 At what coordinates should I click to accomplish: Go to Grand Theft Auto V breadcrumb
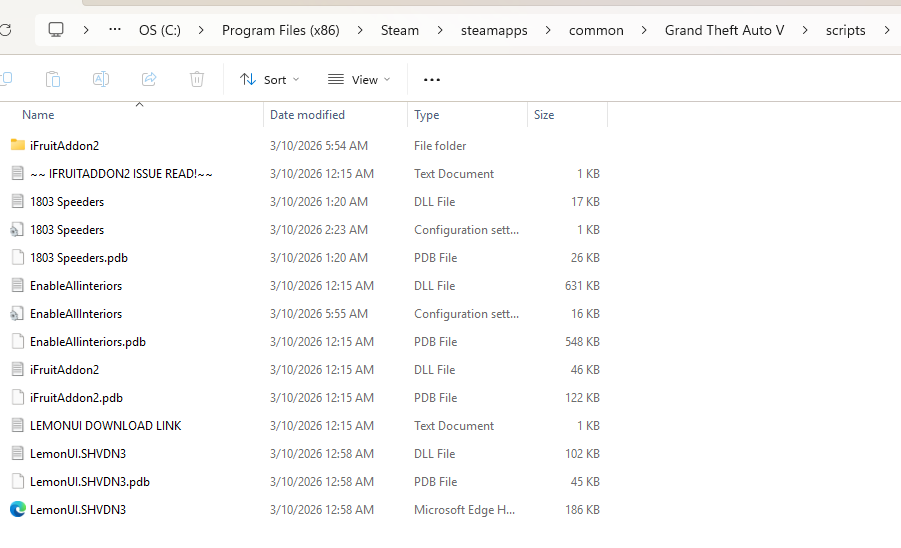724,30
